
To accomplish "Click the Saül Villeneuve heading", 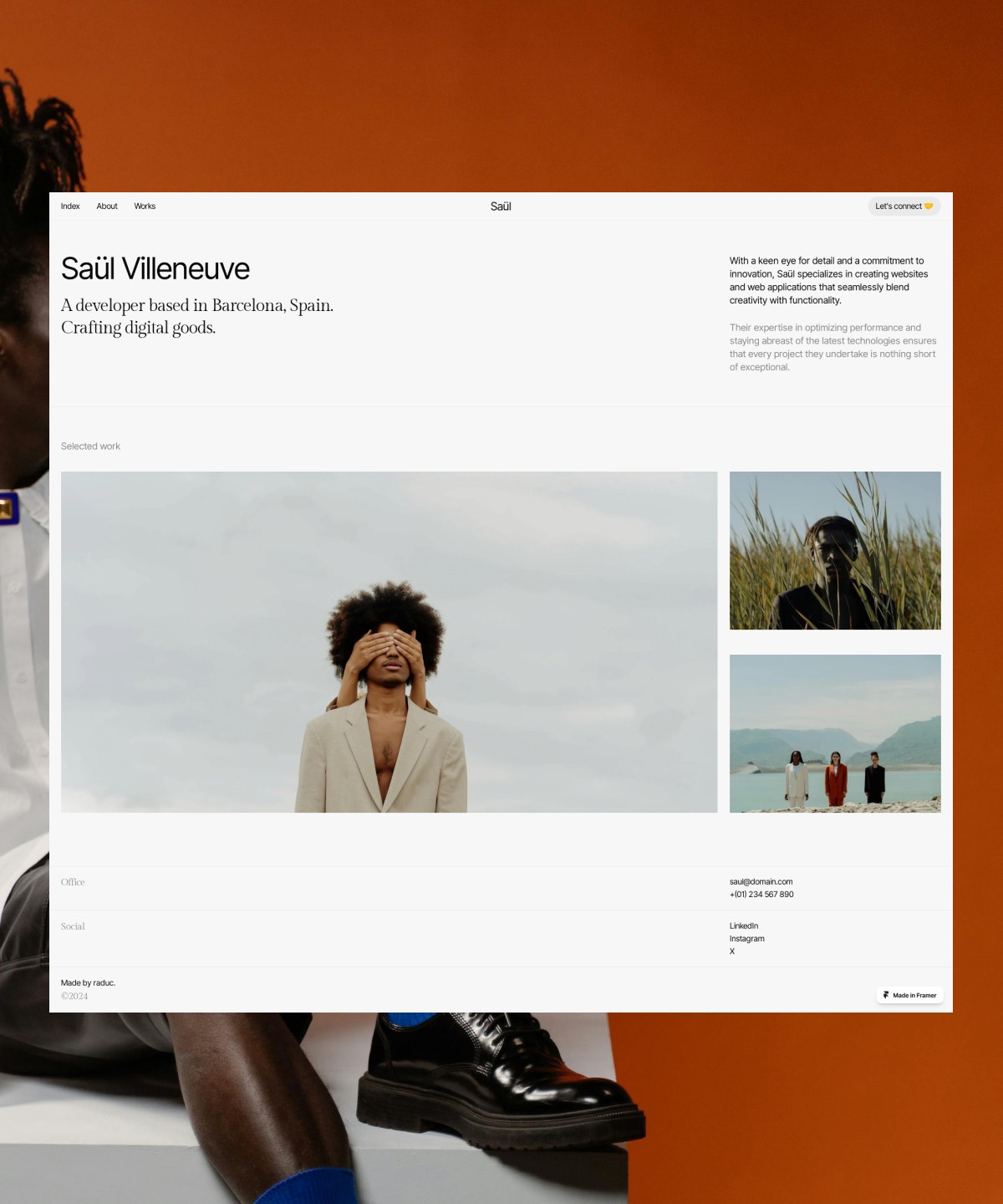I will pos(155,269).
